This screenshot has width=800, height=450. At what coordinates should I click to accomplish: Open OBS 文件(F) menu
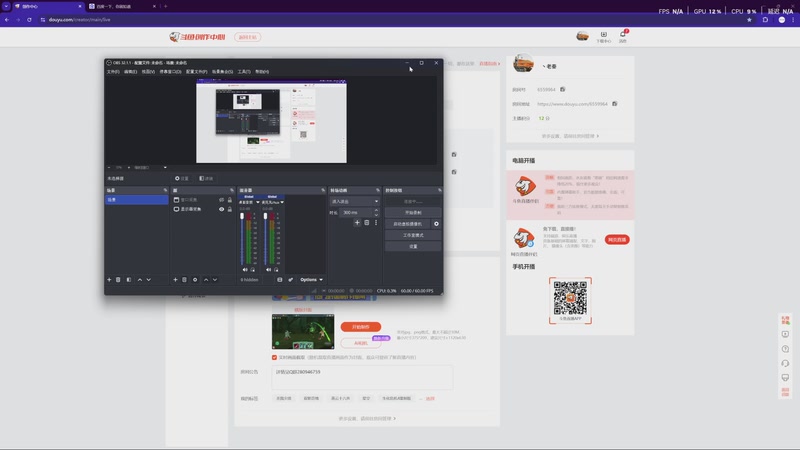pyautogui.click(x=113, y=72)
